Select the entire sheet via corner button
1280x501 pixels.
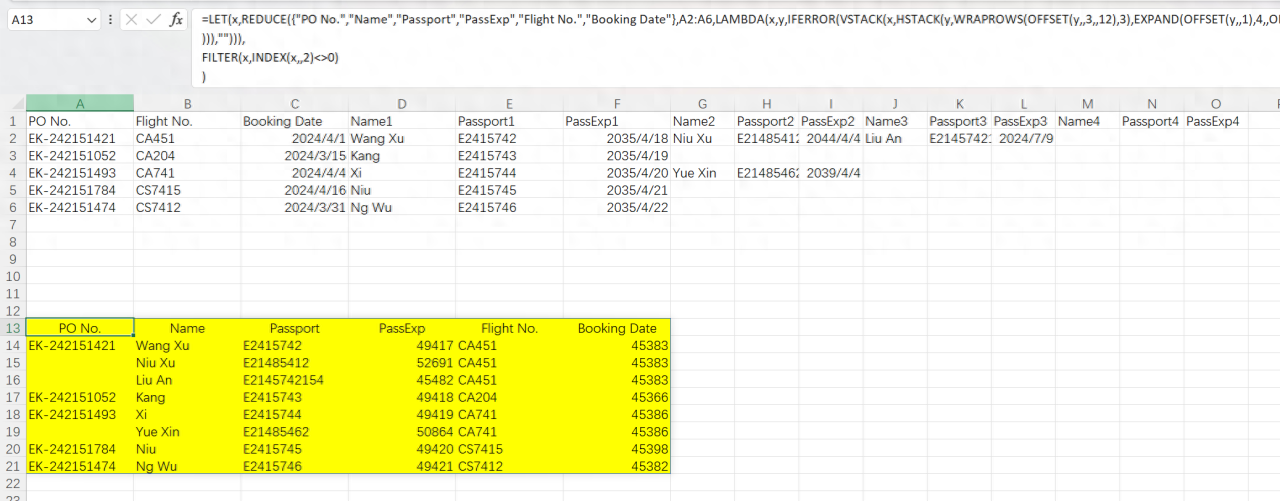pos(12,103)
